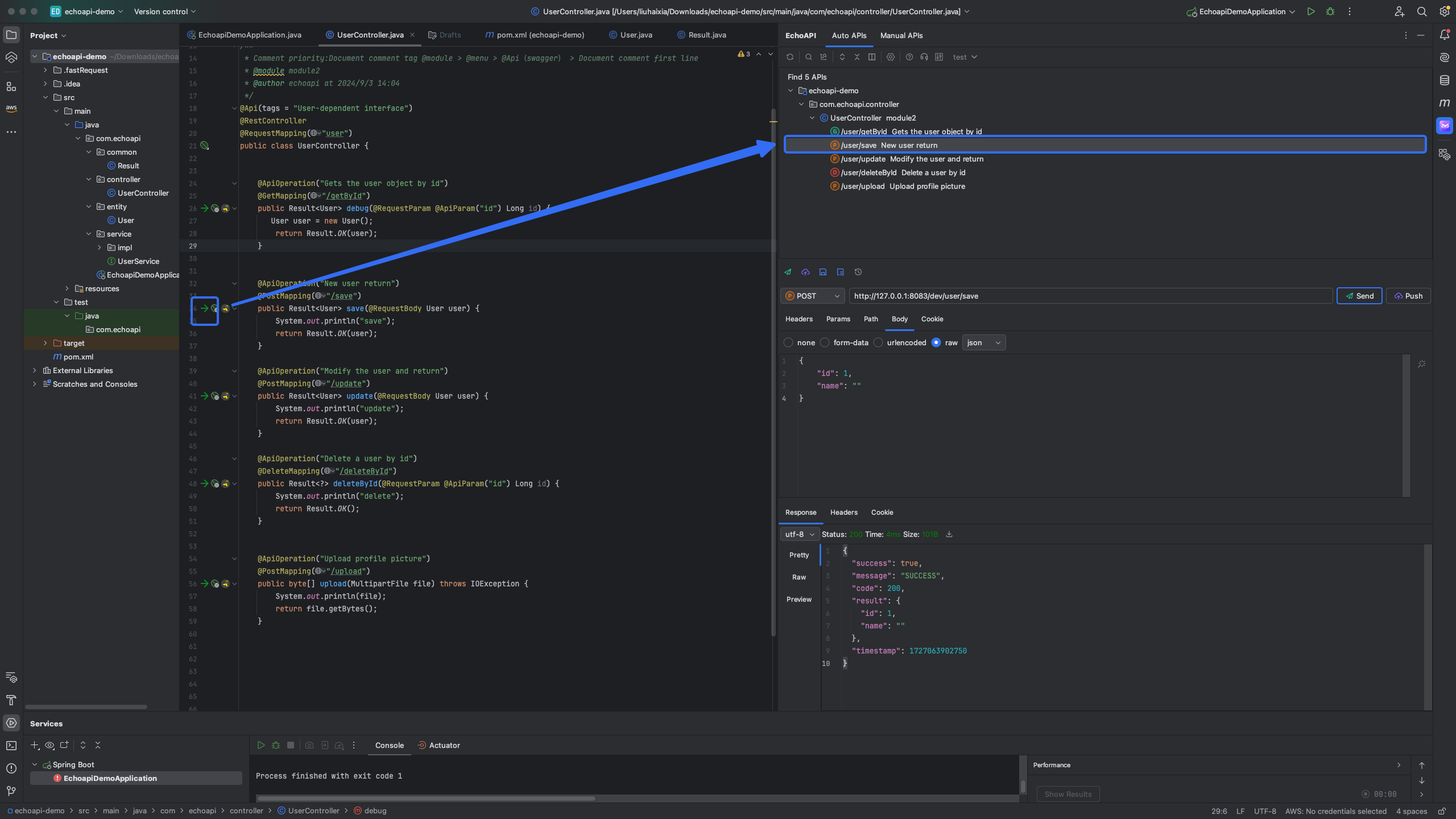The image size is (1456, 819).
Task: Rerun service in Services toolbar
Action: [260, 745]
